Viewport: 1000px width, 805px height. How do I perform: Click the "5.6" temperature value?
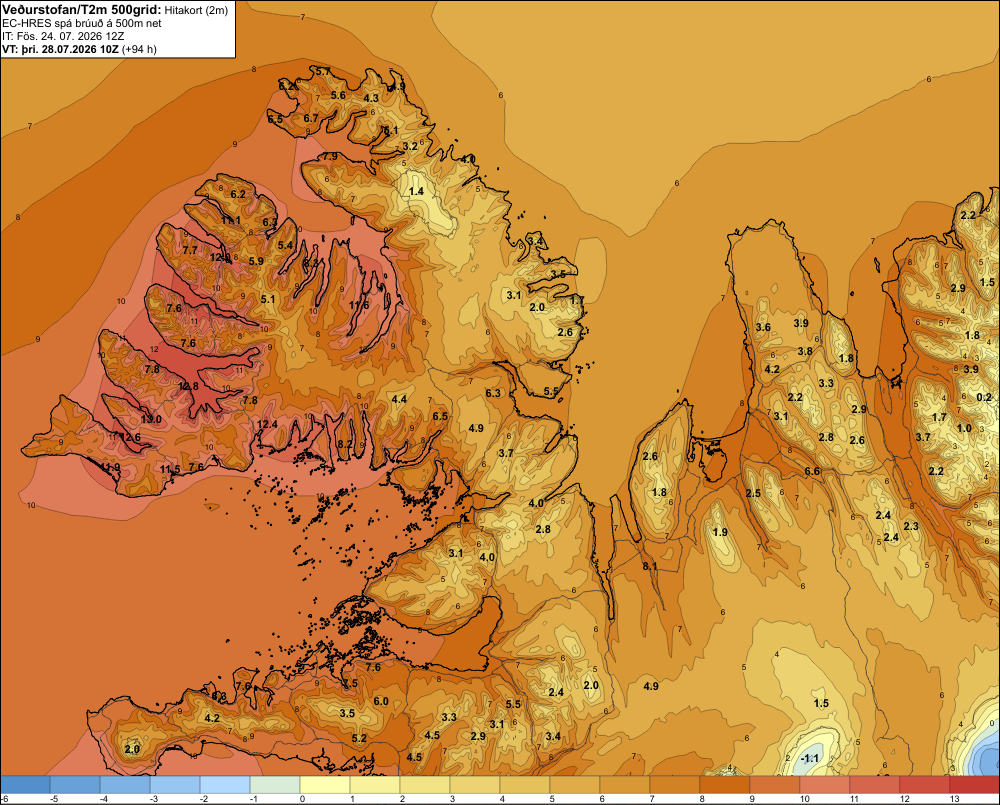[x=338, y=96]
